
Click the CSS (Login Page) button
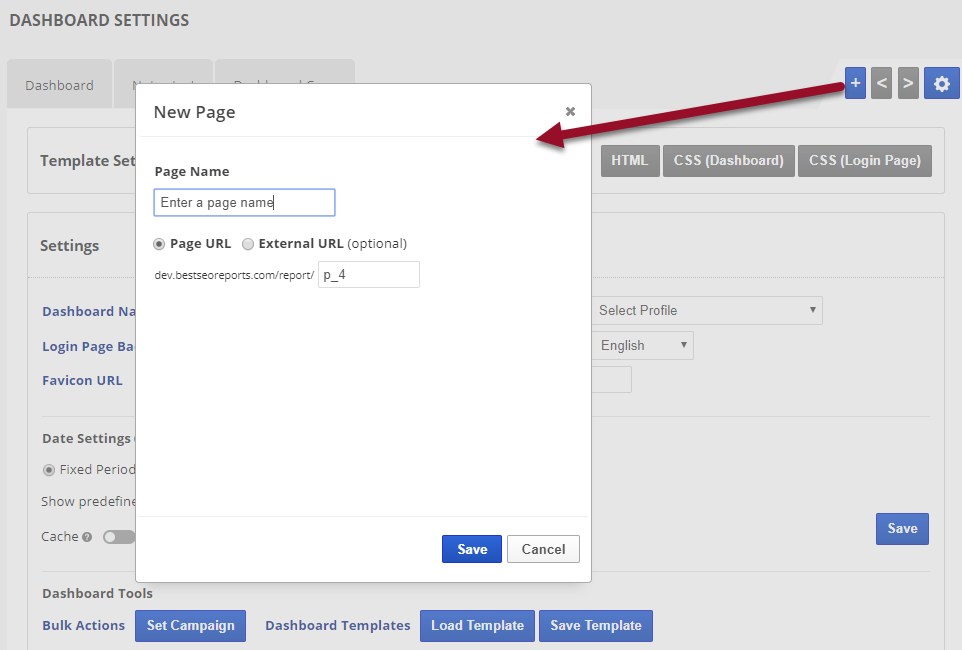(865, 160)
